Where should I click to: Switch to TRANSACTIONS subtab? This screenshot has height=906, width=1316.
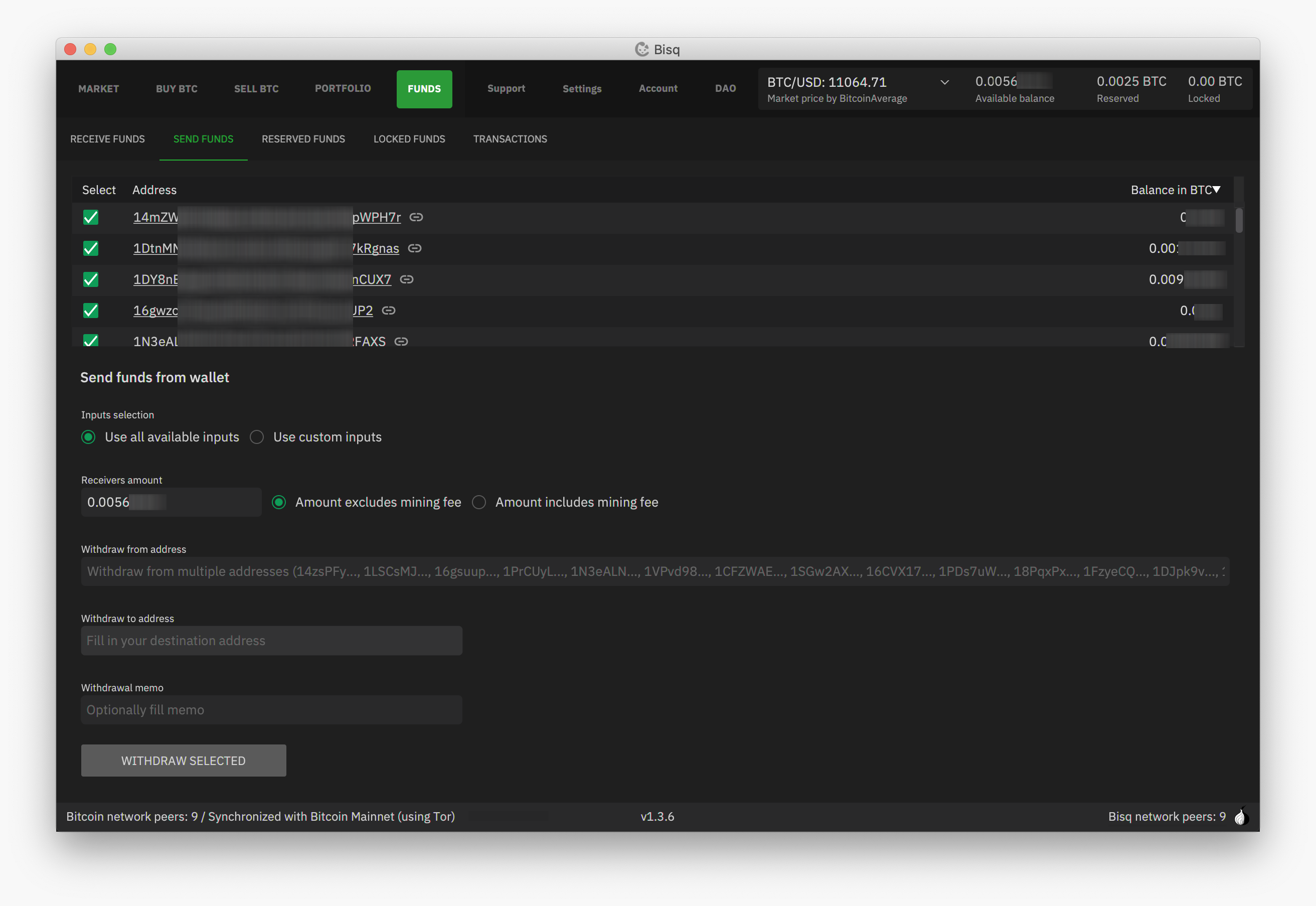pos(510,139)
